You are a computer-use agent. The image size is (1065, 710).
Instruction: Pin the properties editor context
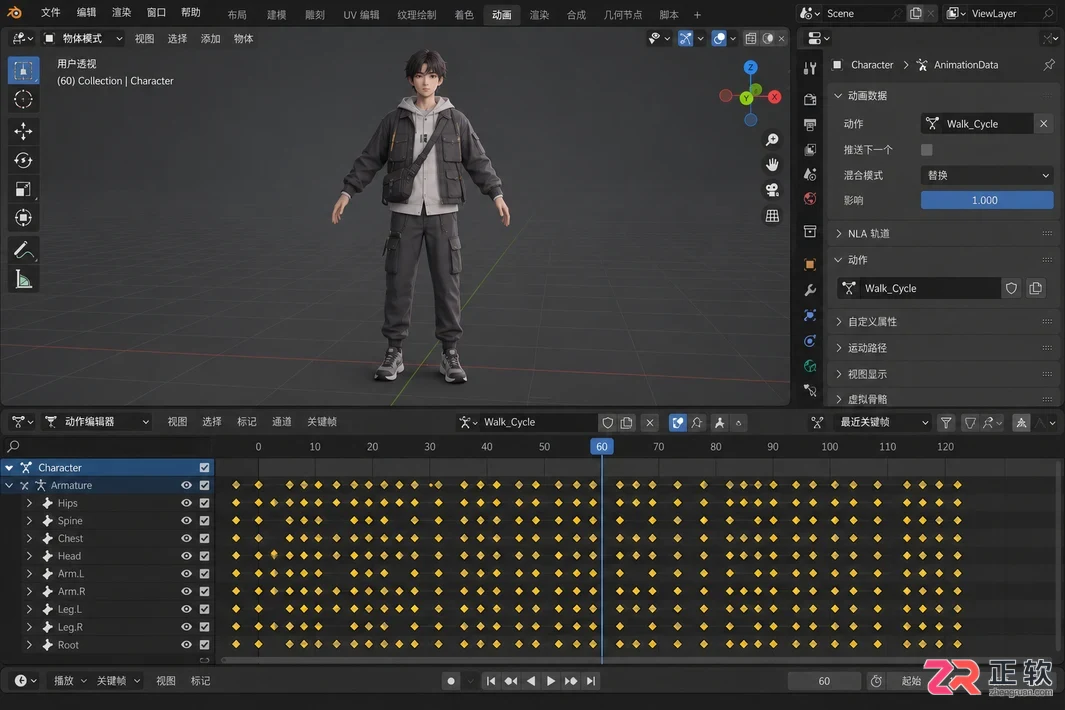[1049, 65]
